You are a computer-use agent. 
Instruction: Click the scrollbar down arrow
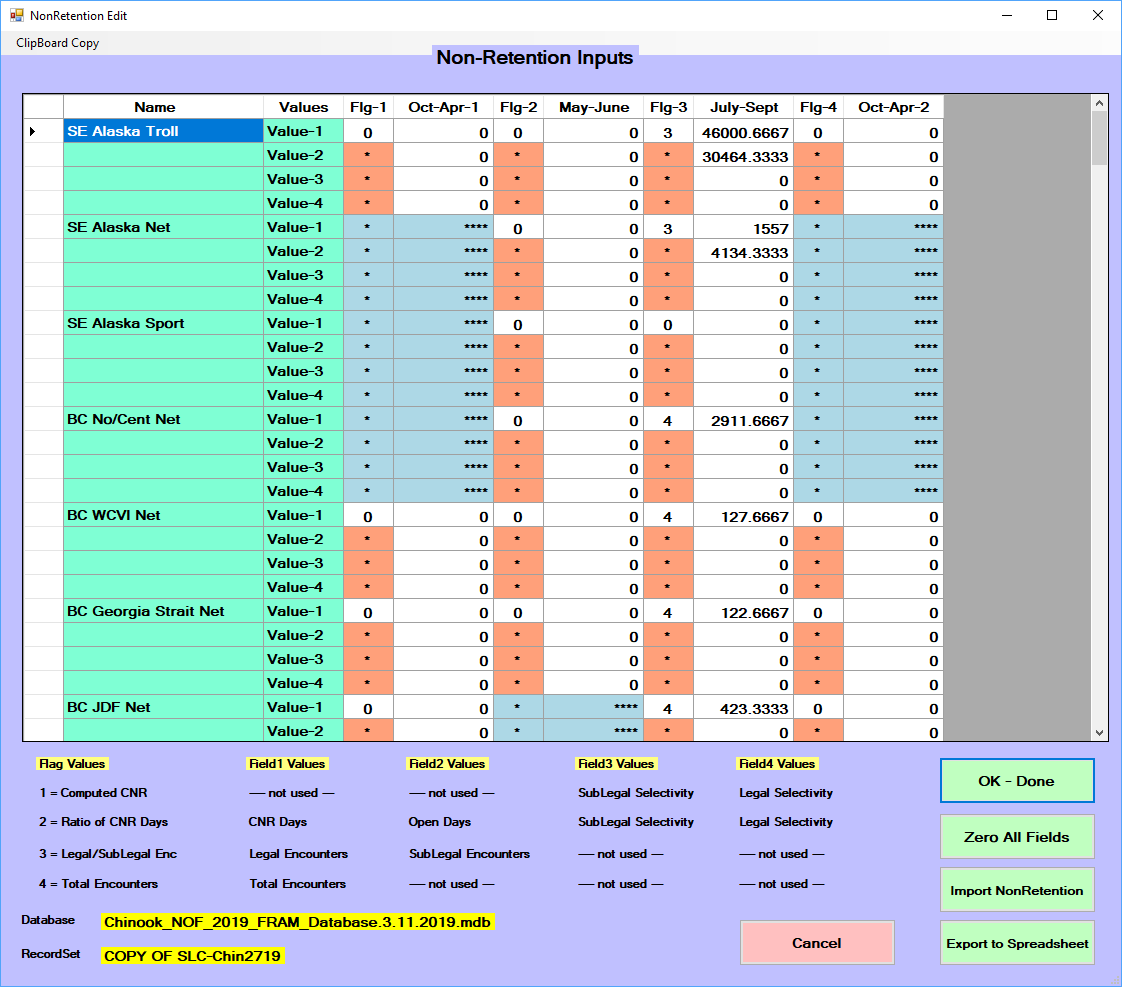[x=1099, y=733]
